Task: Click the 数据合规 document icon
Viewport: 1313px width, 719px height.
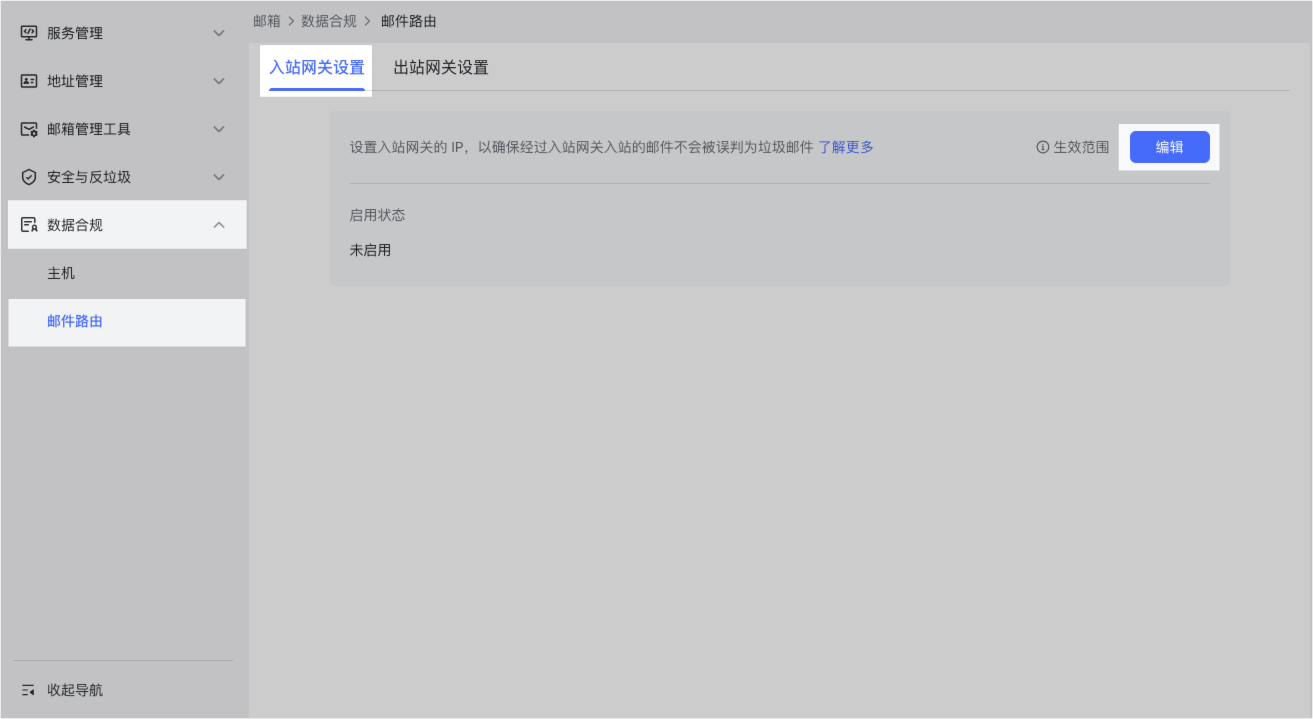Action: (x=29, y=225)
